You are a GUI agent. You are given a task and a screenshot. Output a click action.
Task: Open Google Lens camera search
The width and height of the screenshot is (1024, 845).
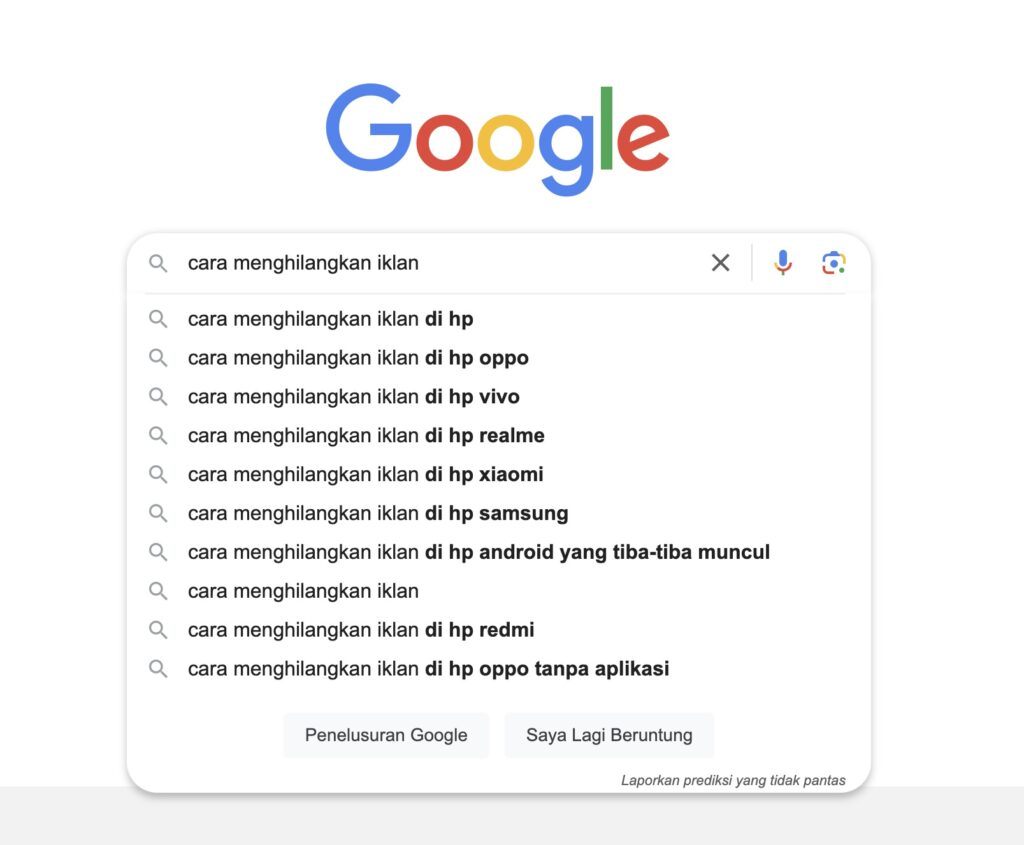point(833,263)
